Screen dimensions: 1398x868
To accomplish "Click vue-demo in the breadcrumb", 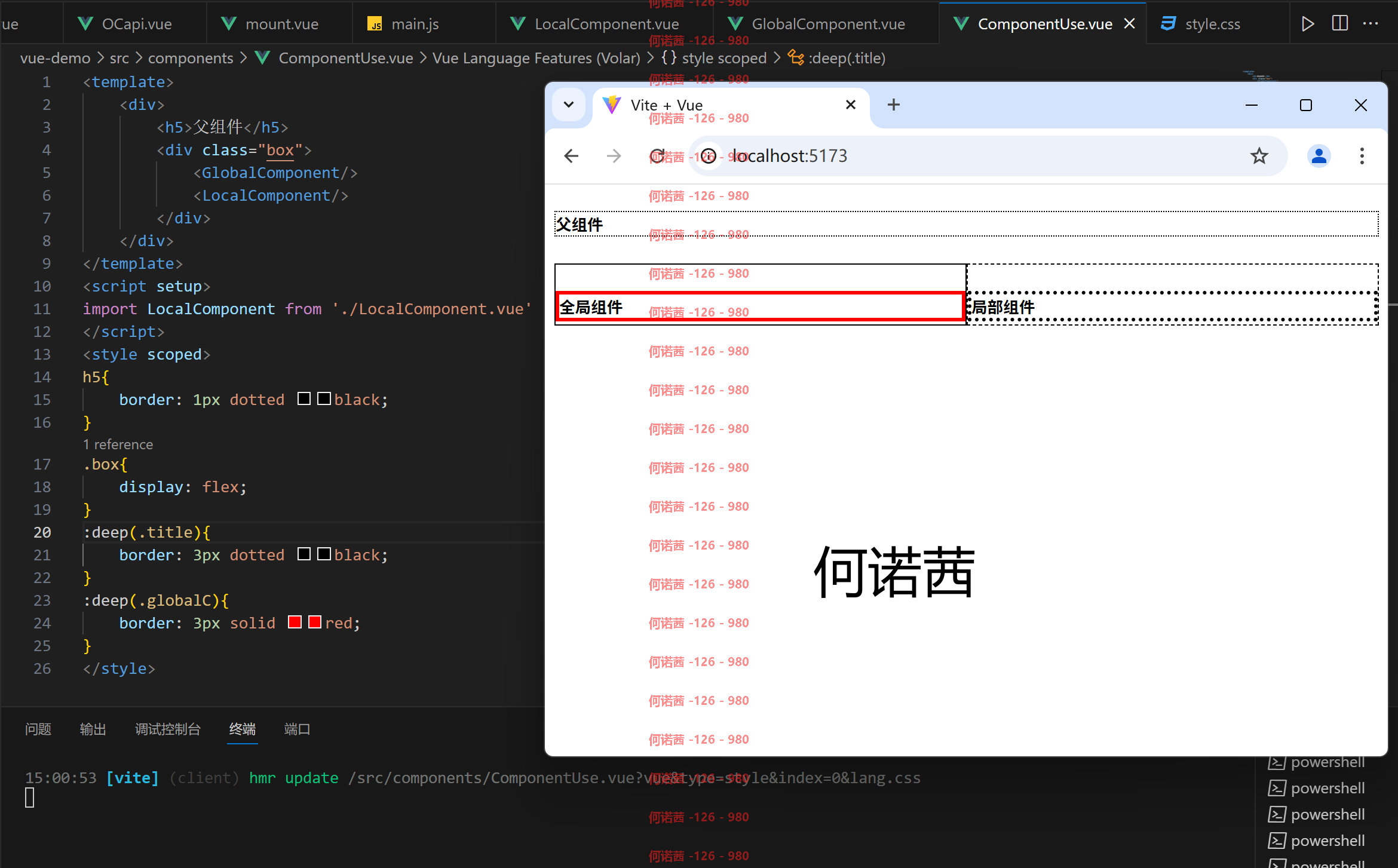I will pos(55,58).
